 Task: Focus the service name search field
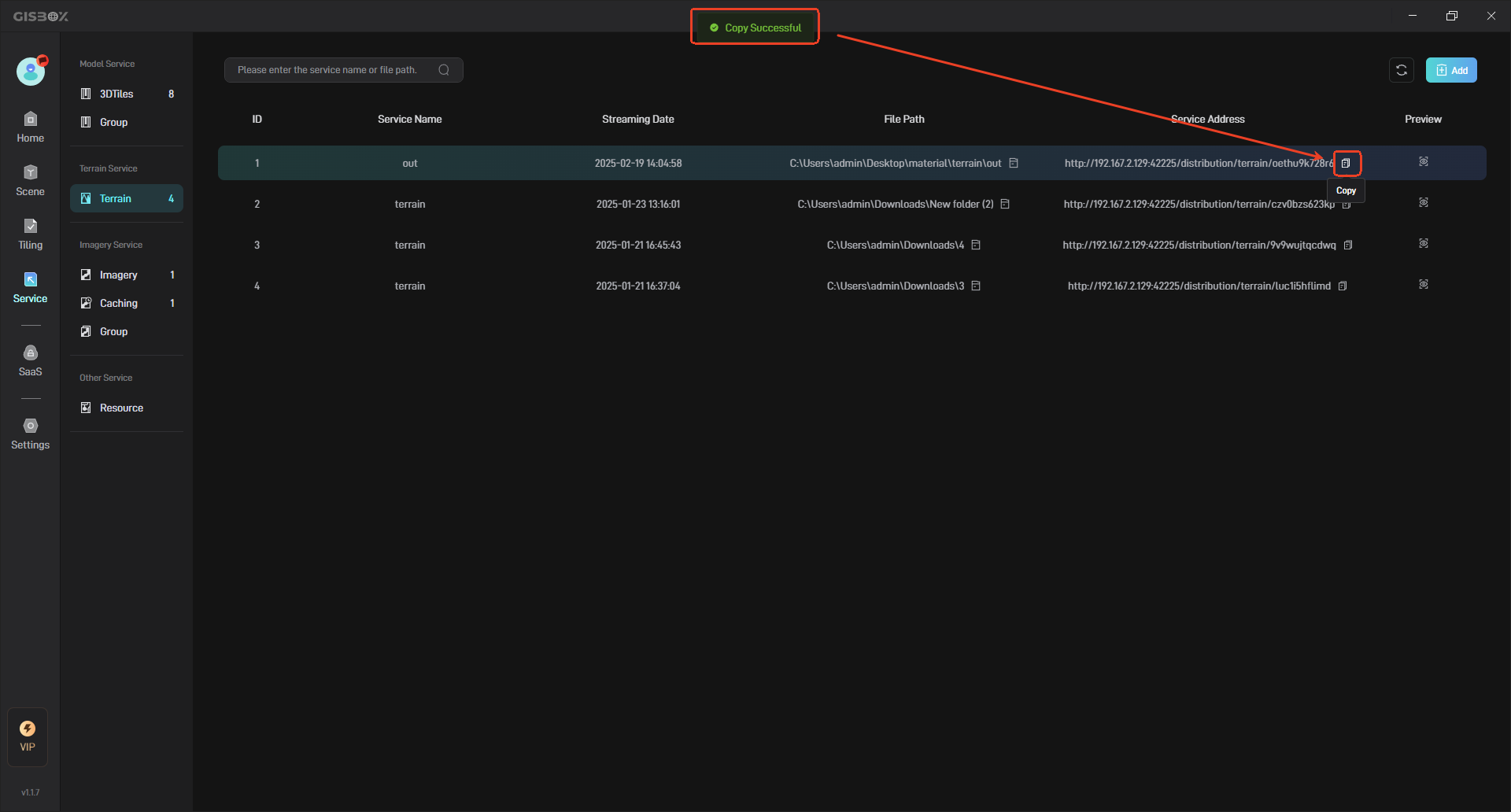pos(331,70)
